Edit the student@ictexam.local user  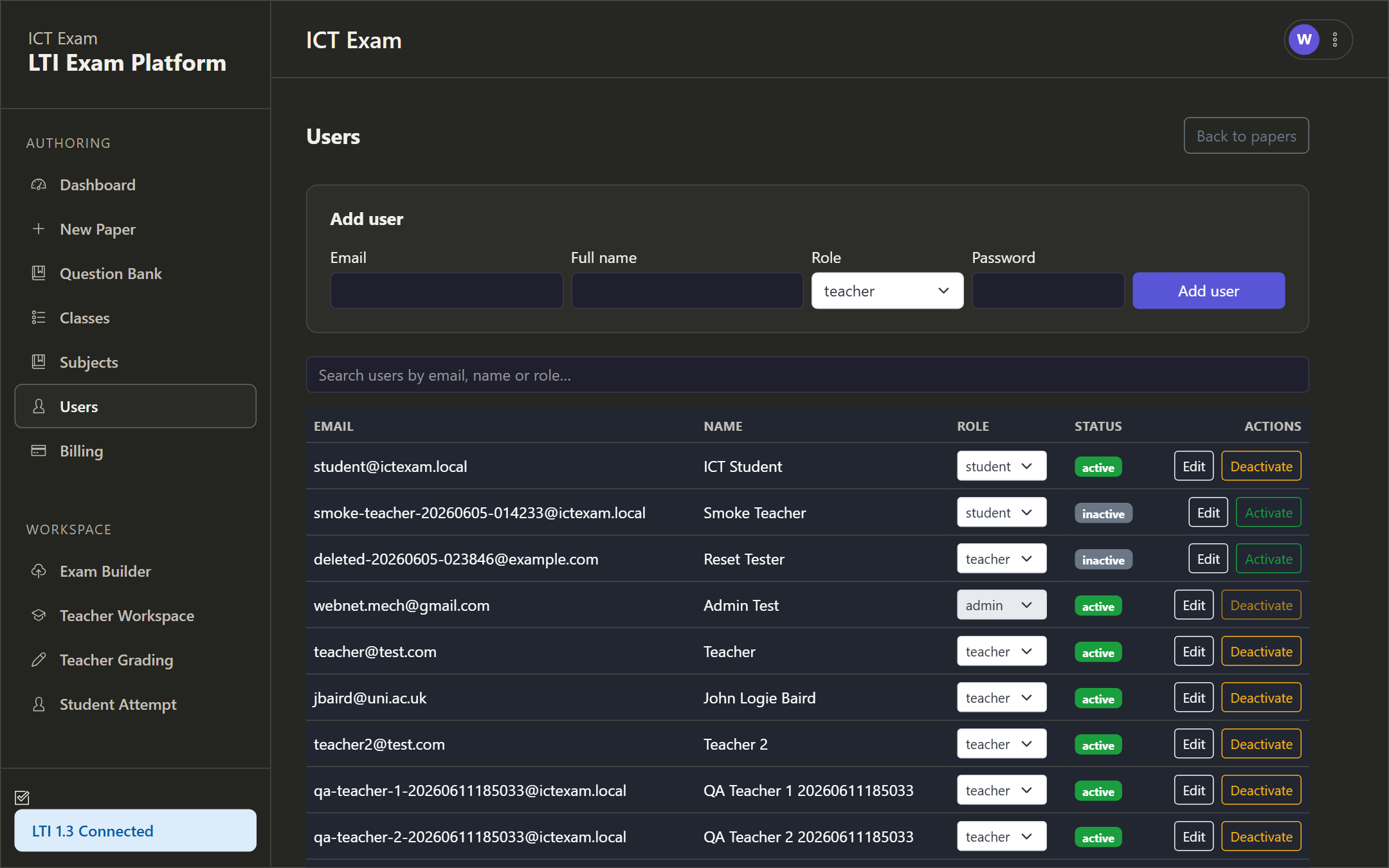pos(1194,466)
